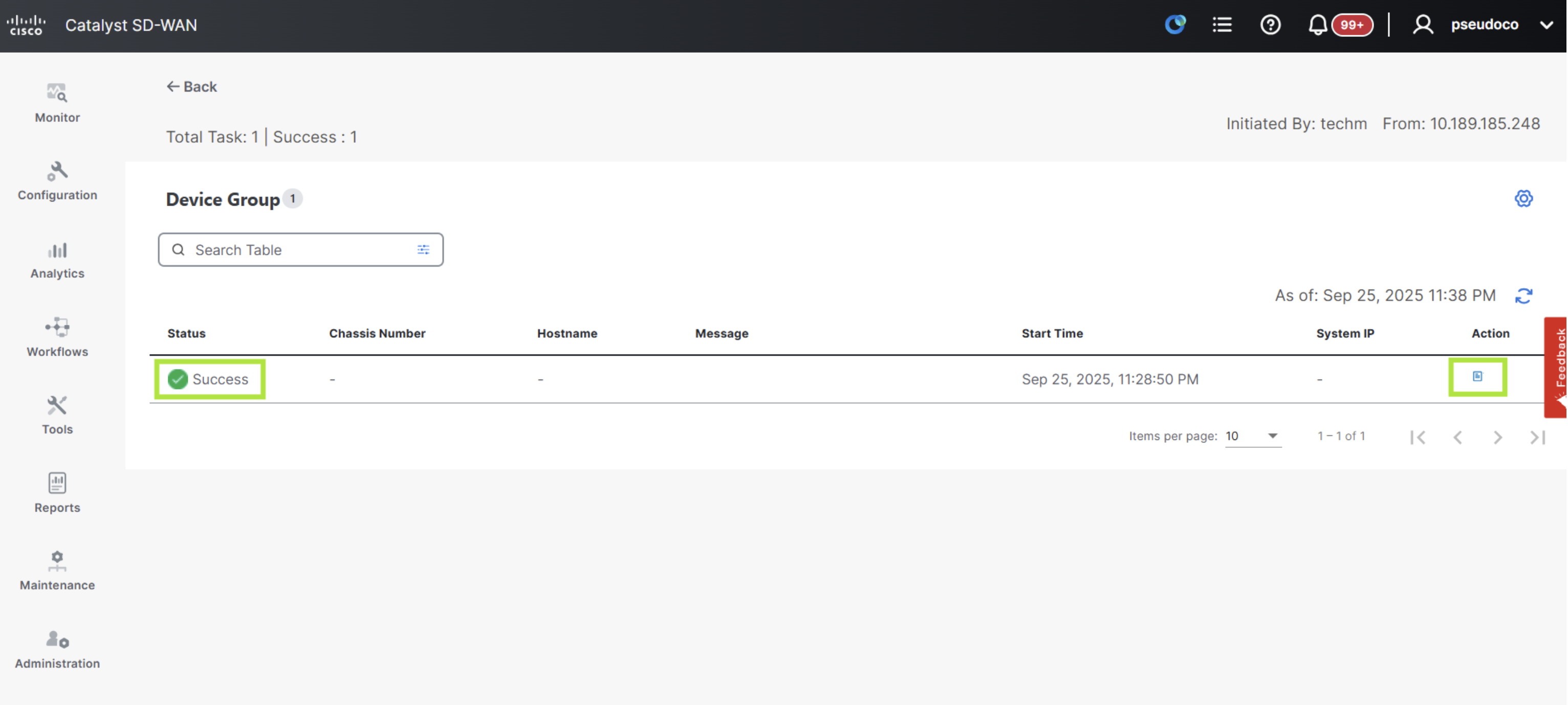Sort by Message column header
The height and width of the screenshot is (705, 1568).
coord(721,334)
